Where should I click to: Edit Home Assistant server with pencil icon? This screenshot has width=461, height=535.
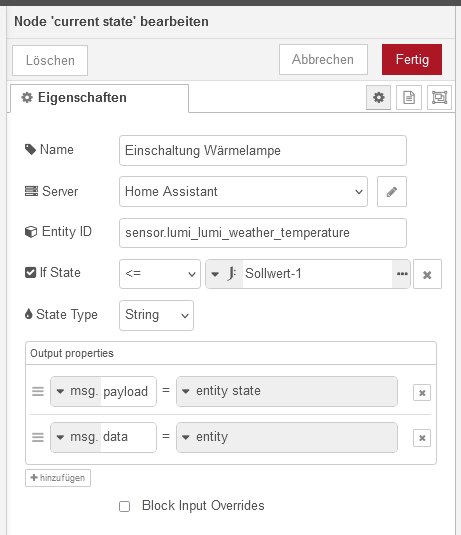(x=392, y=191)
